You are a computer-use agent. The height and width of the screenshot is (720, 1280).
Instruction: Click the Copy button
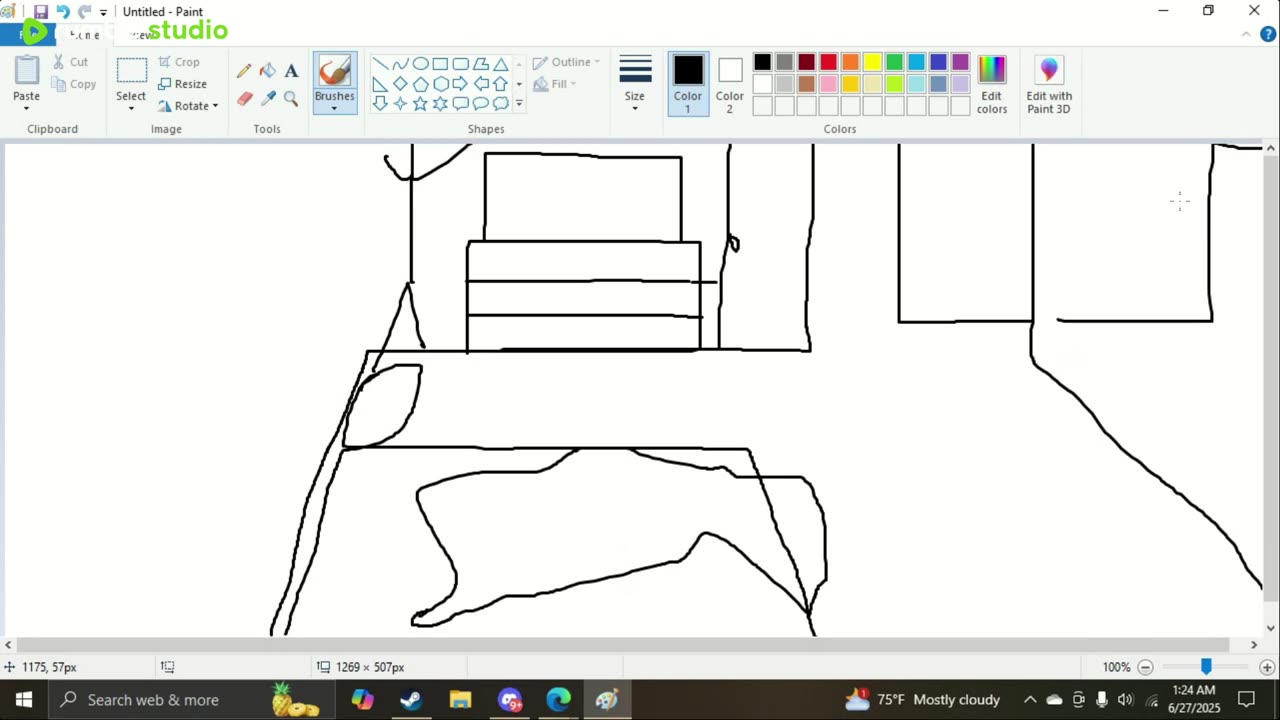click(74, 84)
